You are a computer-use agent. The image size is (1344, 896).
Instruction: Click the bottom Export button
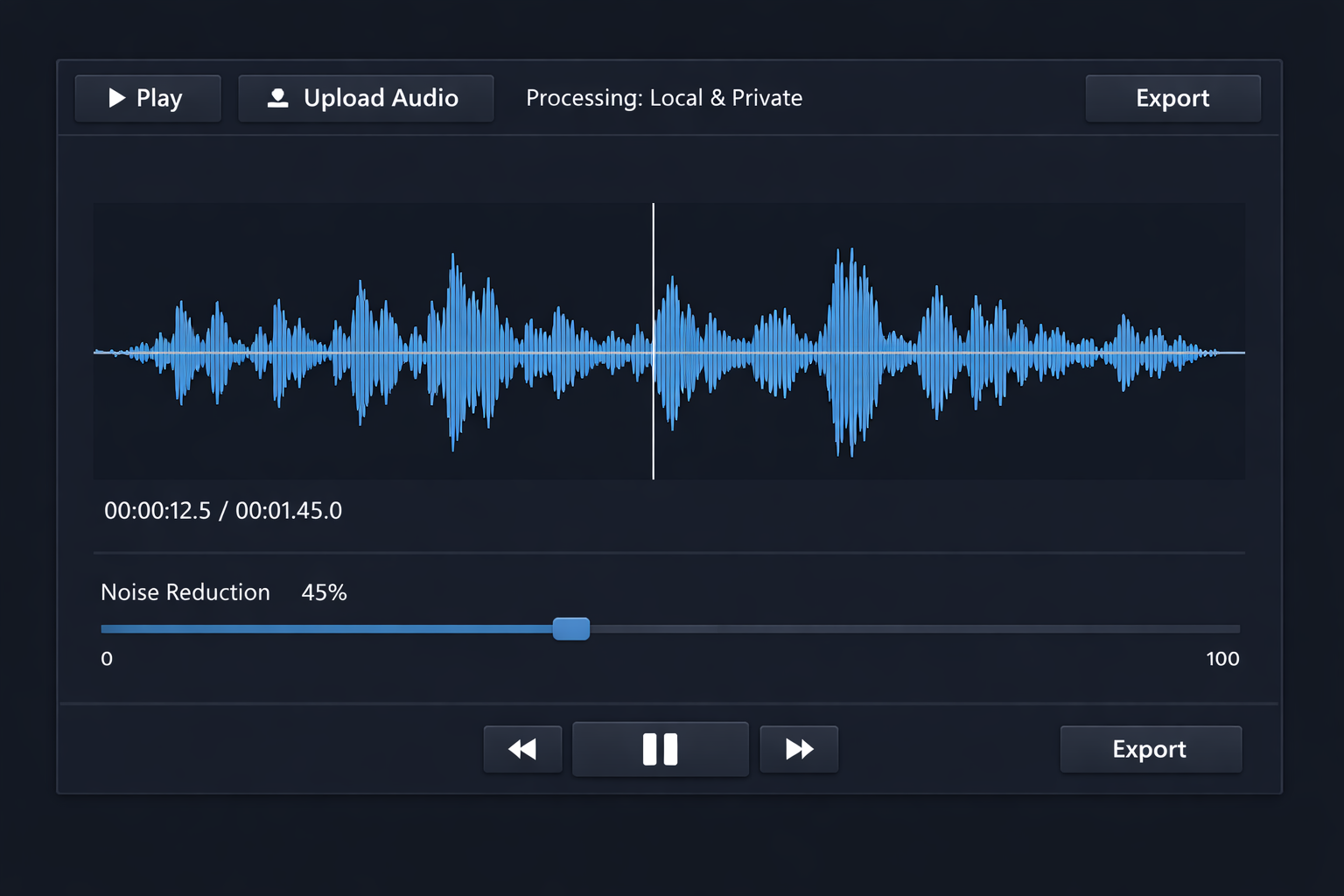click(1150, 749)
